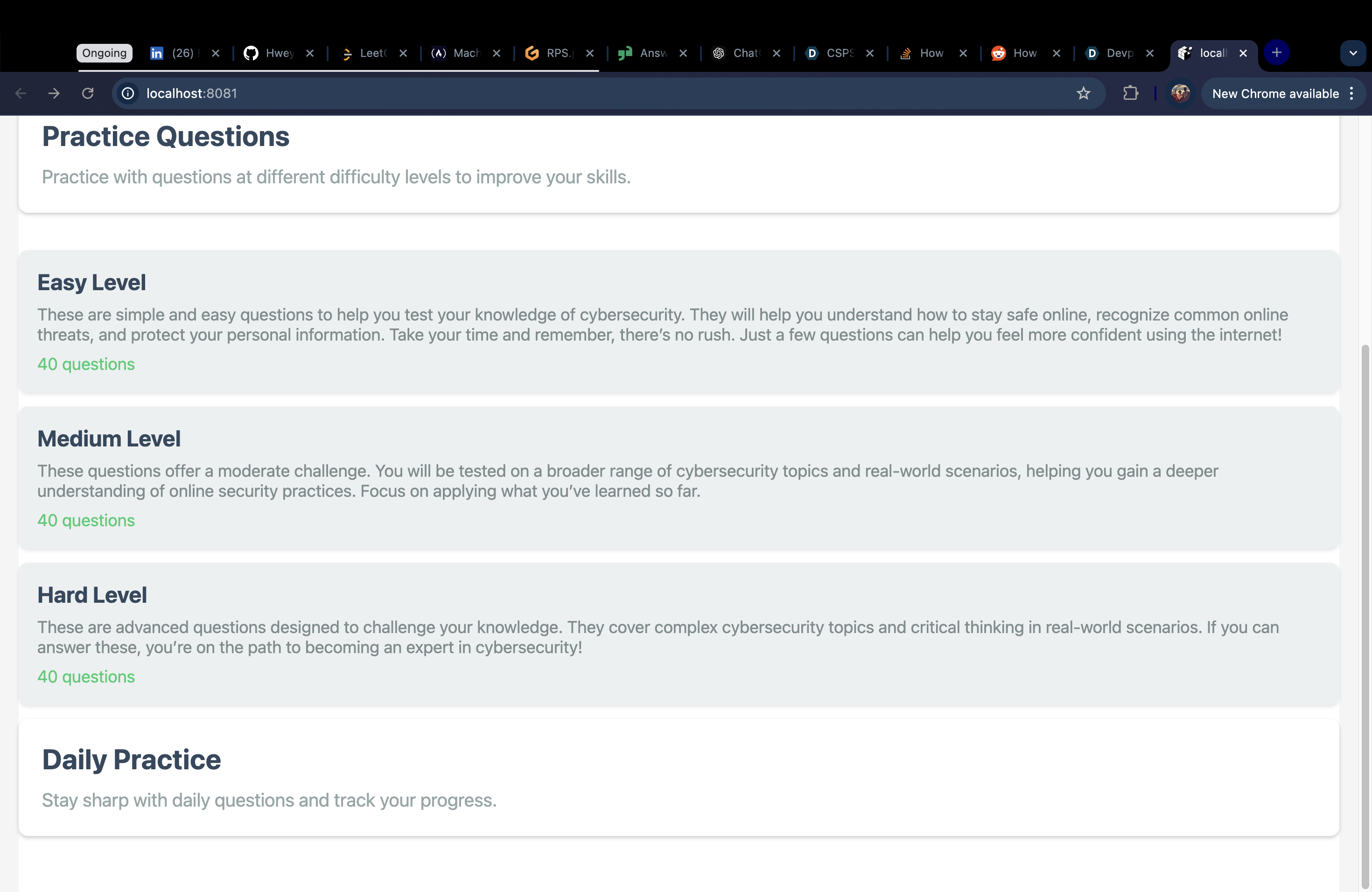
Task: Click the Ongoing tab group label
Action: 105,53
